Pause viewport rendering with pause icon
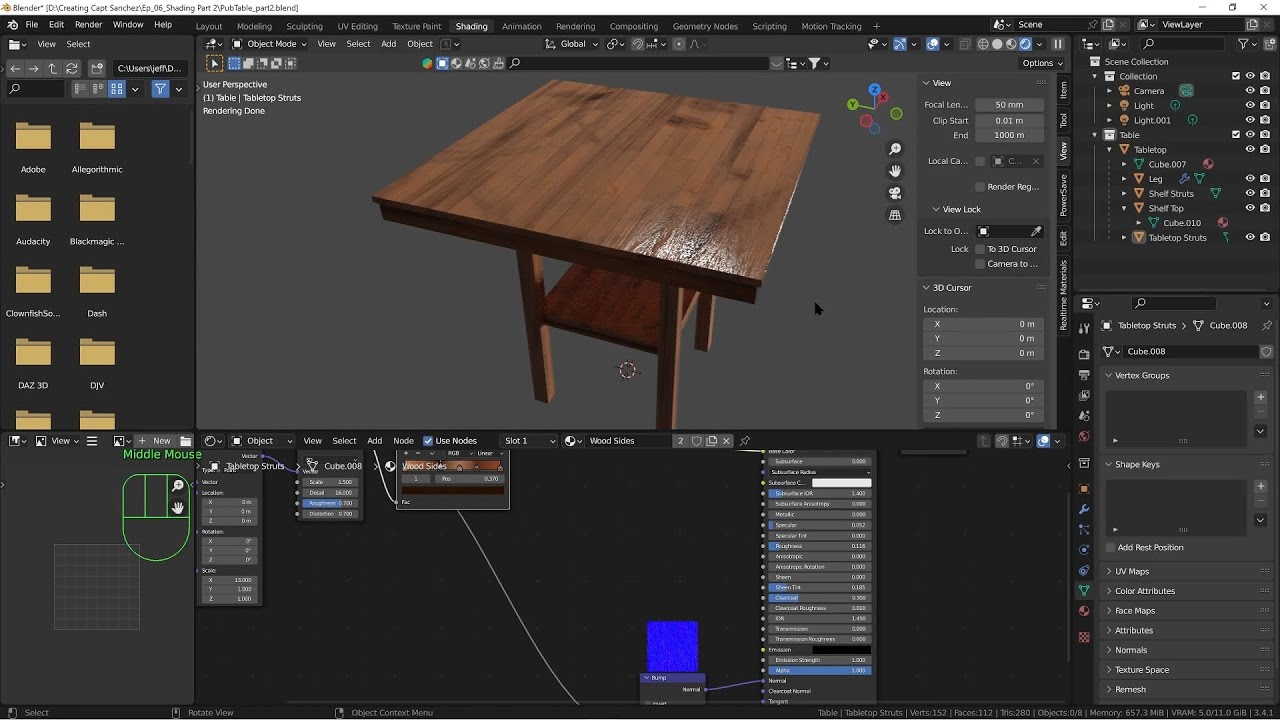Viewport: 1280px width, 720px height. [x=1057, y=44]
